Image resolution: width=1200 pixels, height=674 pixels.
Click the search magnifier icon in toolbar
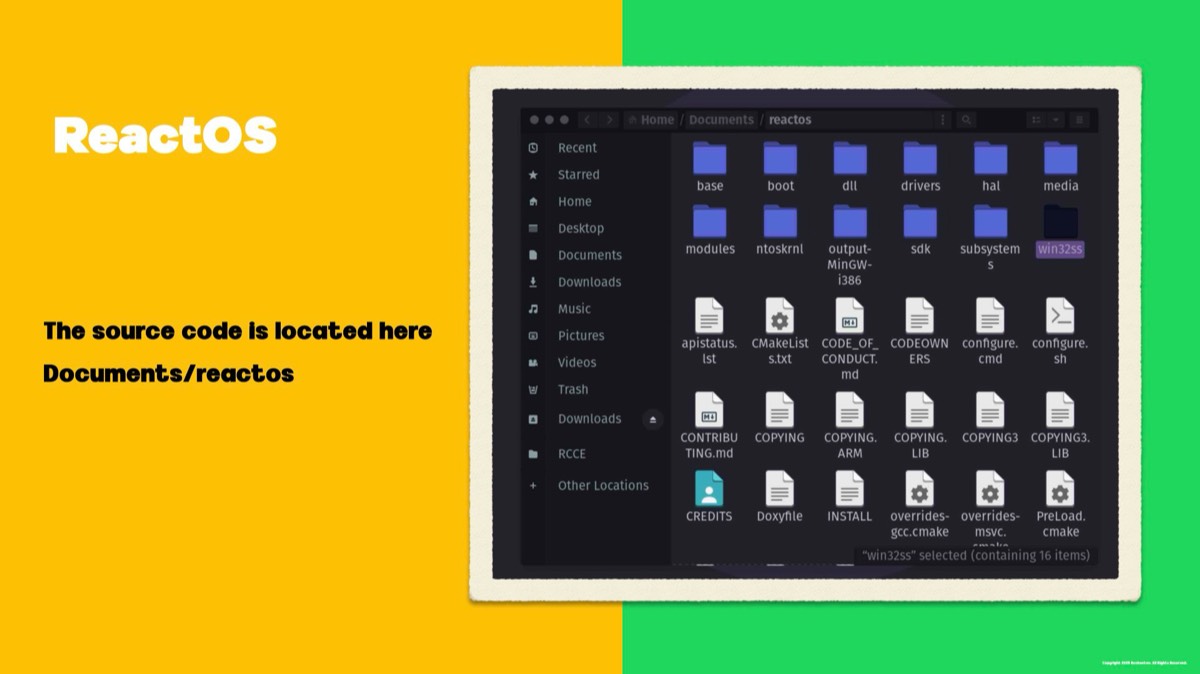coord(966,120)
